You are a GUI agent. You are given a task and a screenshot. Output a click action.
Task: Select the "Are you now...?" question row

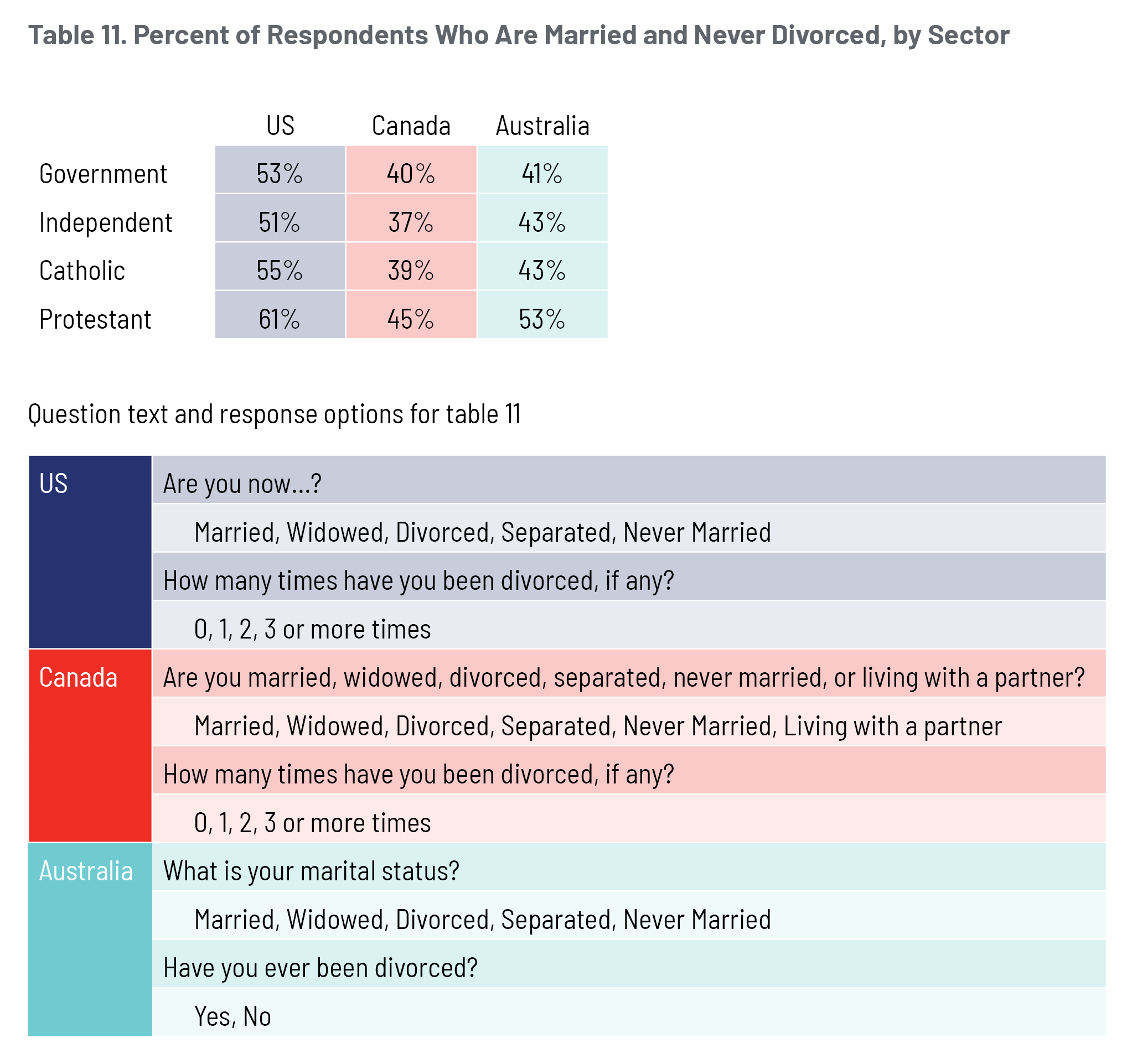[x=629, y=484]
